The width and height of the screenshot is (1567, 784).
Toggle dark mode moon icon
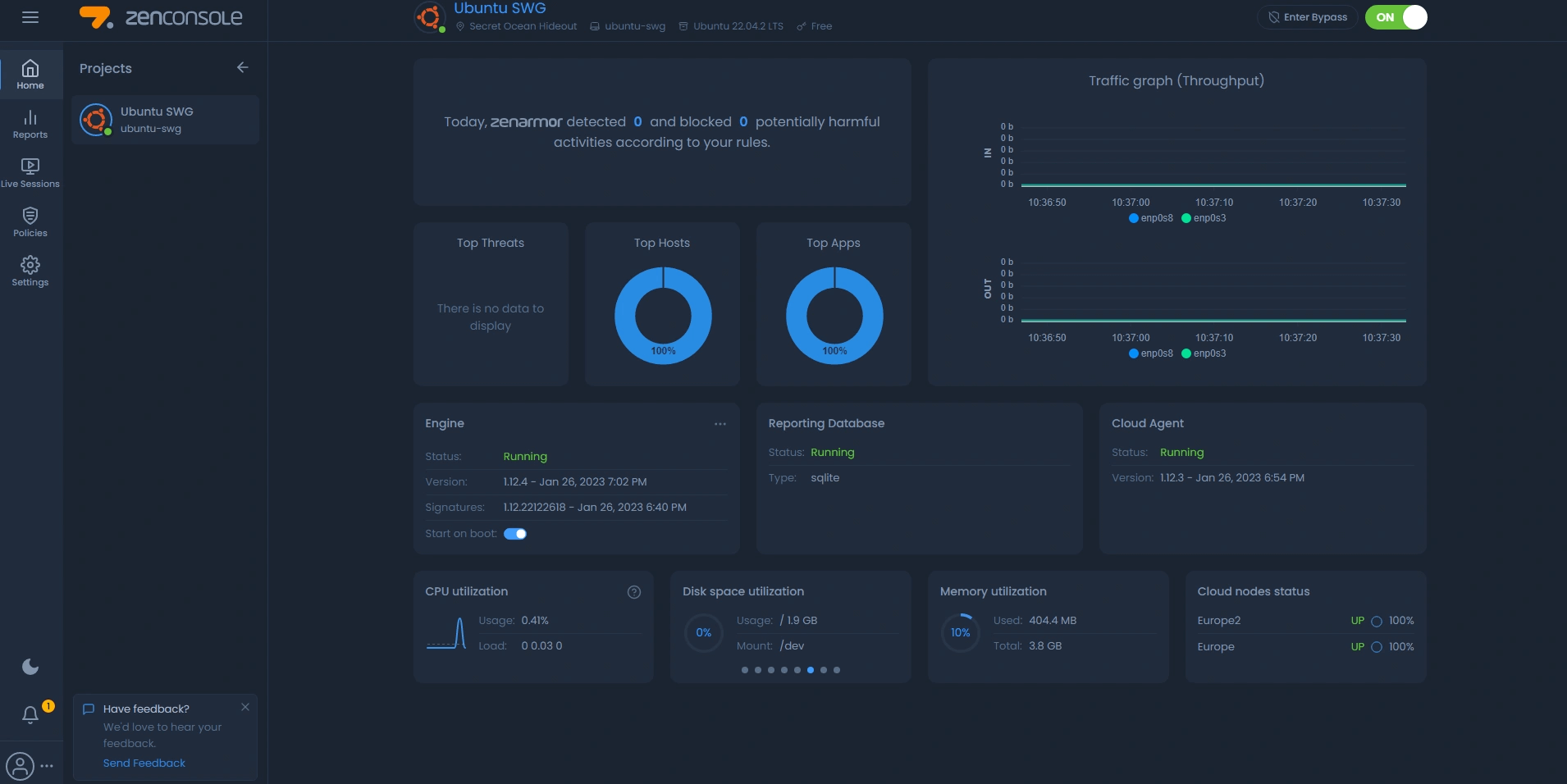point(30,667)
